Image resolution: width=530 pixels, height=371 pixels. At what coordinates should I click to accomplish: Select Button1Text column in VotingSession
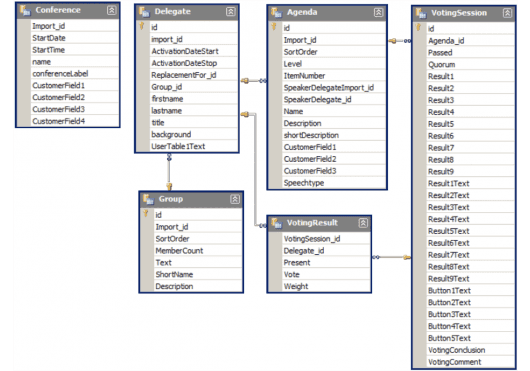click(x=471, y=291)
